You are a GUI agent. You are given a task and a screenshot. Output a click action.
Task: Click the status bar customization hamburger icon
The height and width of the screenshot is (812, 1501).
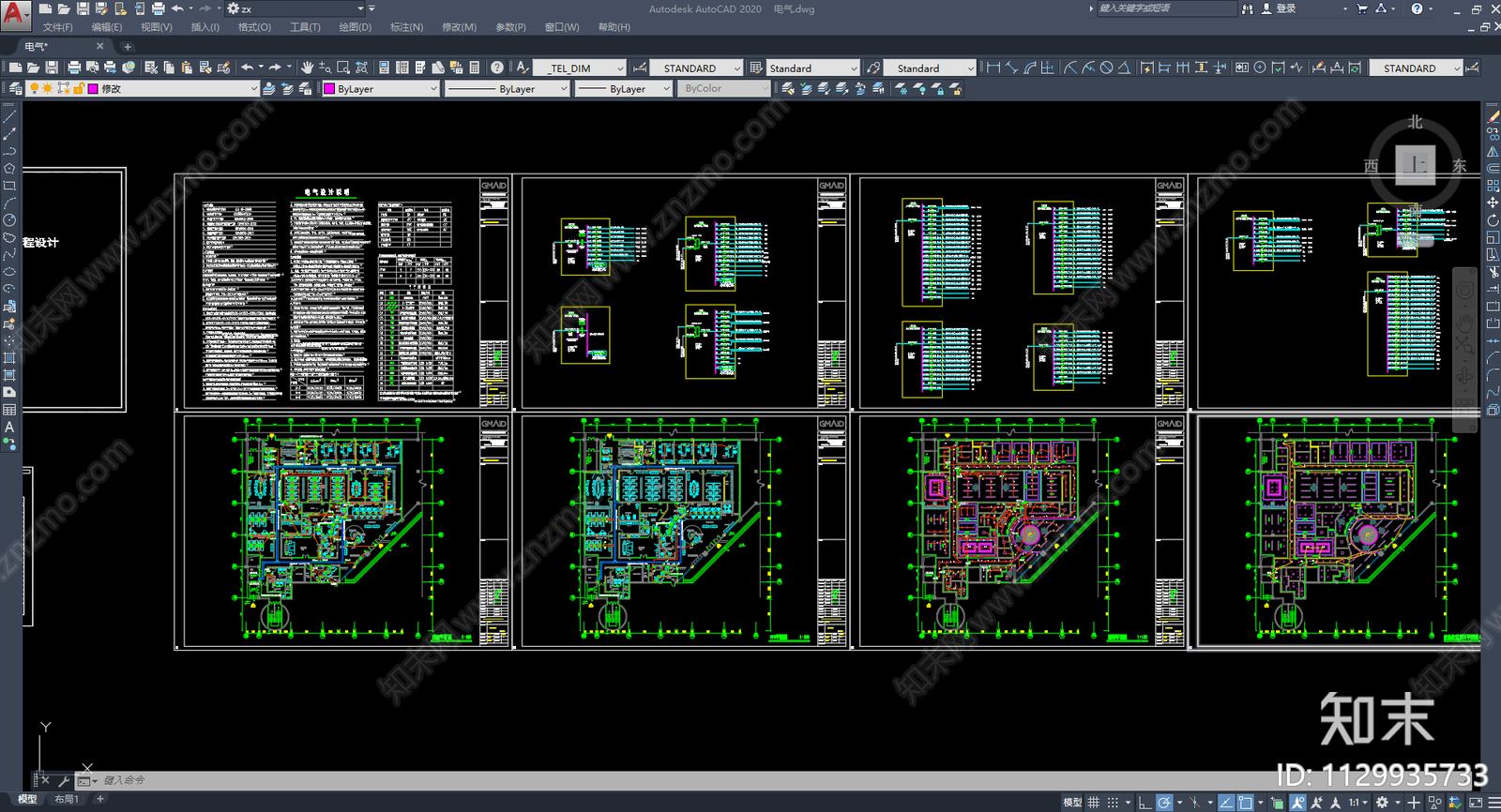click(1493, 803)
